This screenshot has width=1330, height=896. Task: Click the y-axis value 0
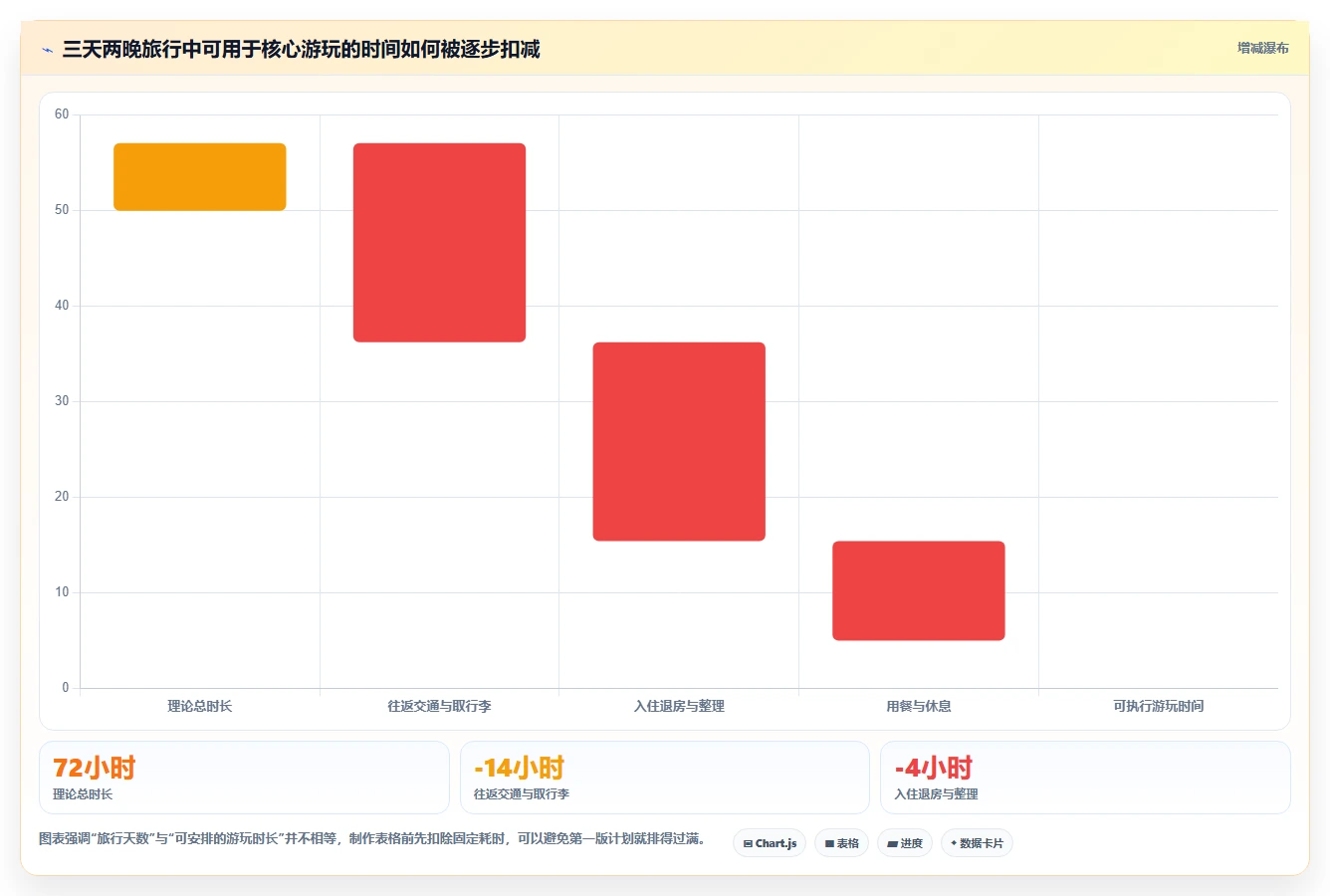pos(66,688)
